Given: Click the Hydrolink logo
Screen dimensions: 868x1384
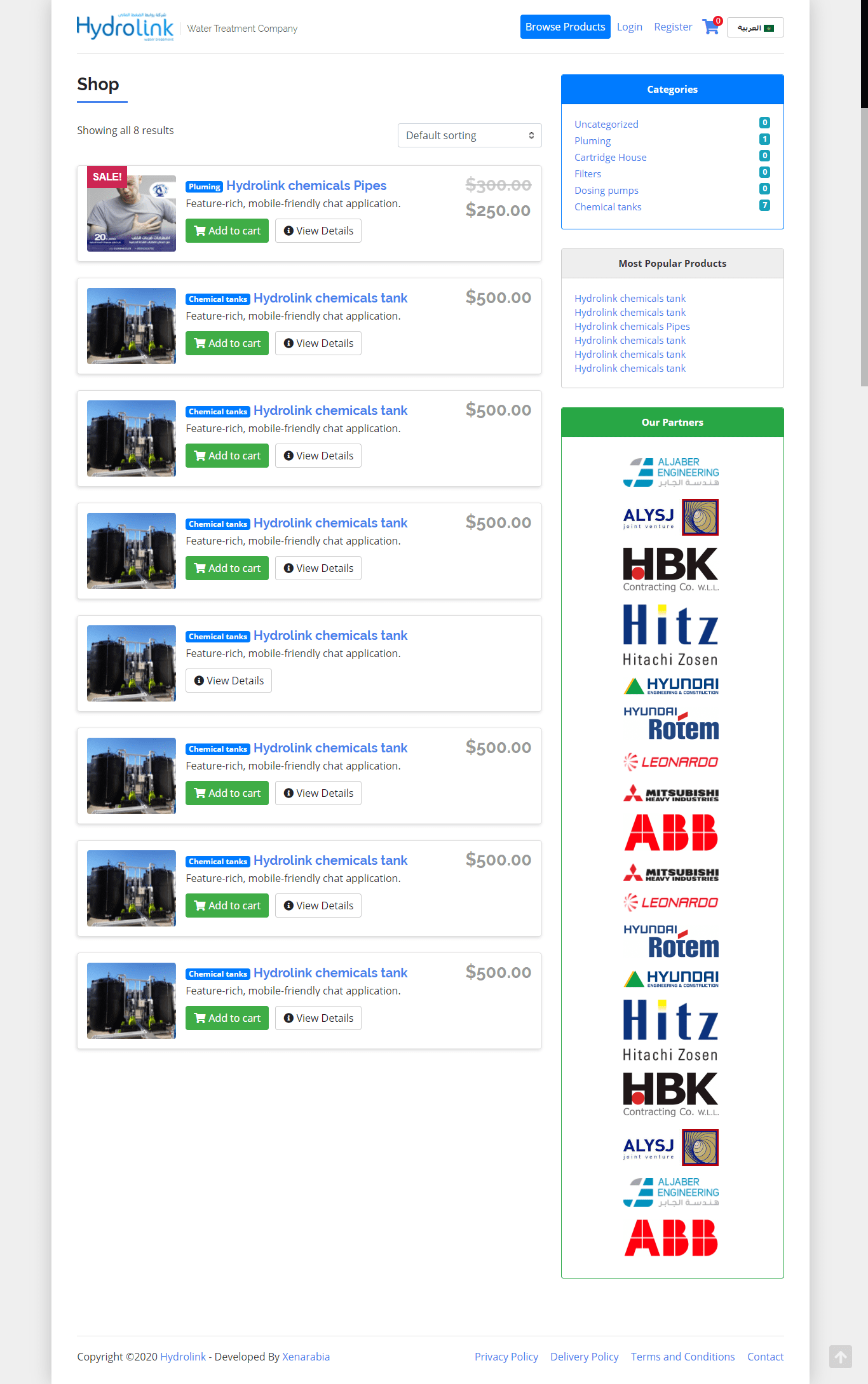Looking at the screenshot, I should tap(125, 27).
